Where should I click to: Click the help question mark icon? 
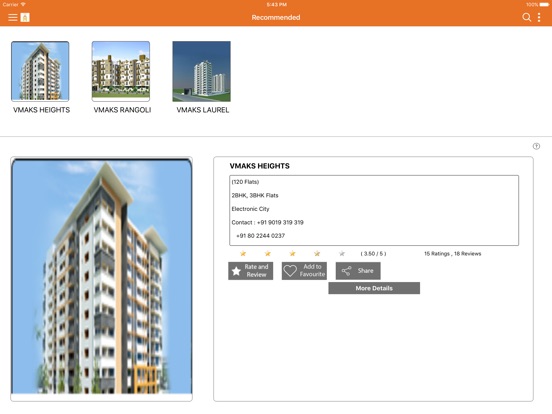click(x=536, y=146)
